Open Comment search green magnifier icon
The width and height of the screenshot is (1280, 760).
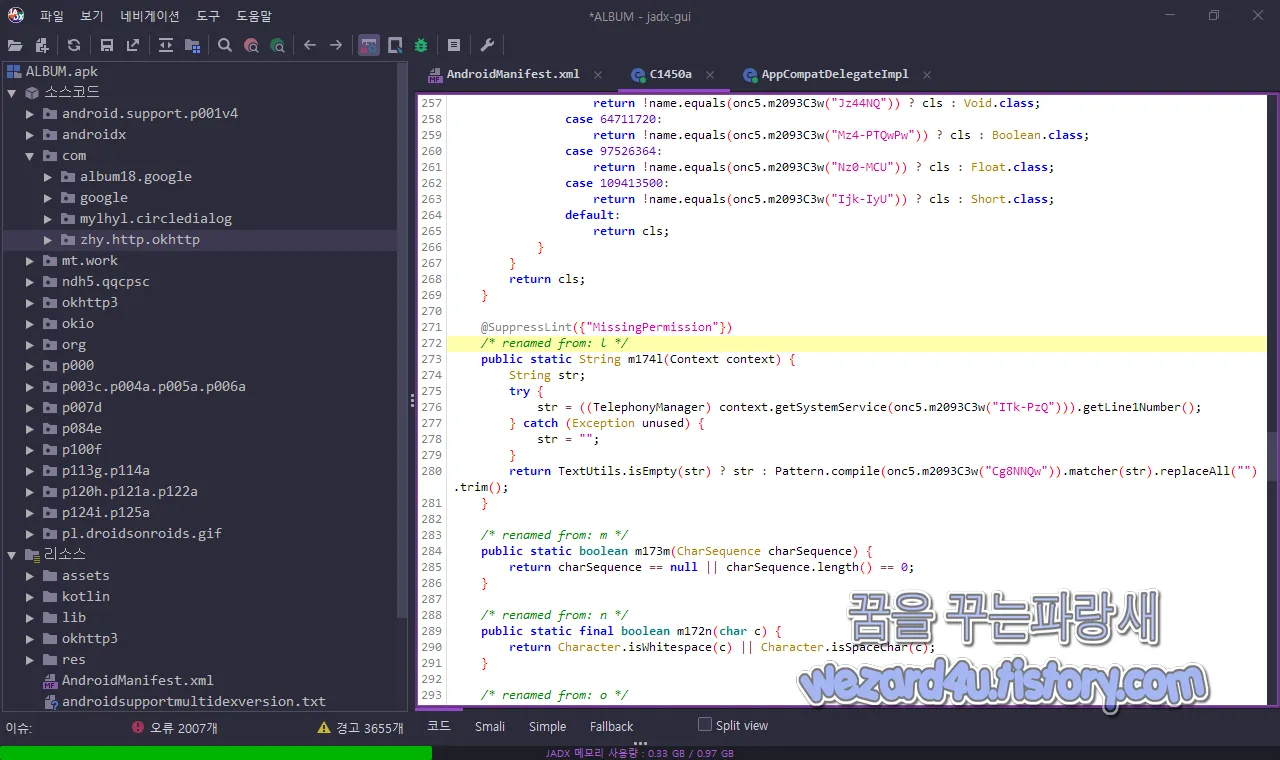[x=277, y=45]
